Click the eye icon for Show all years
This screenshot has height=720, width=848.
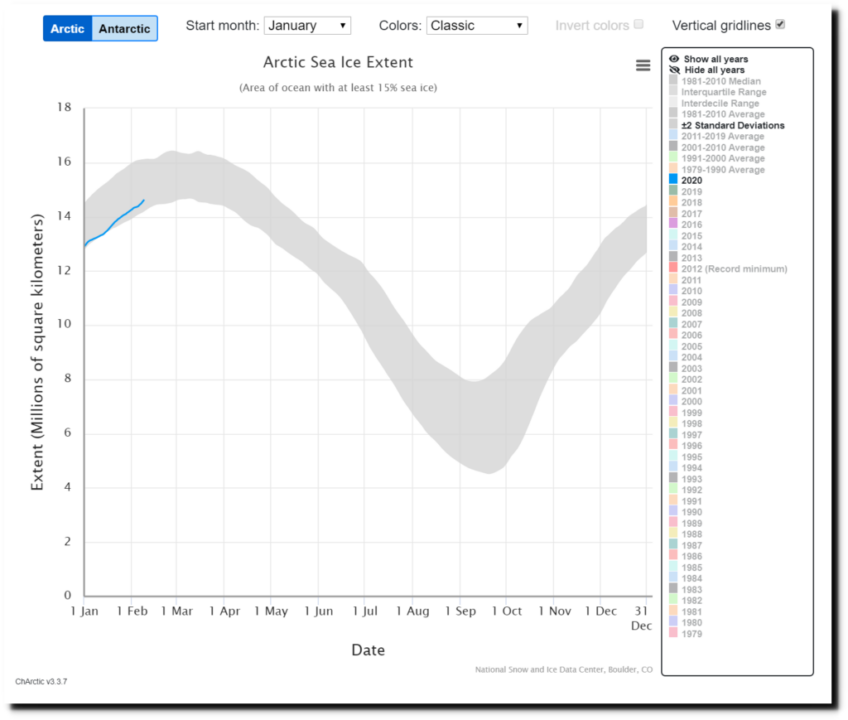coord(674,60)
